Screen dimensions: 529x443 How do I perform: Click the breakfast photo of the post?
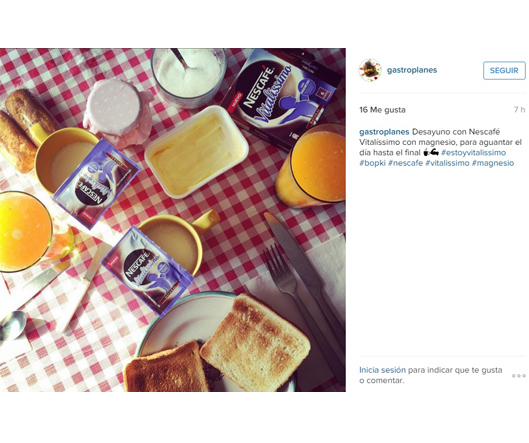173,220
